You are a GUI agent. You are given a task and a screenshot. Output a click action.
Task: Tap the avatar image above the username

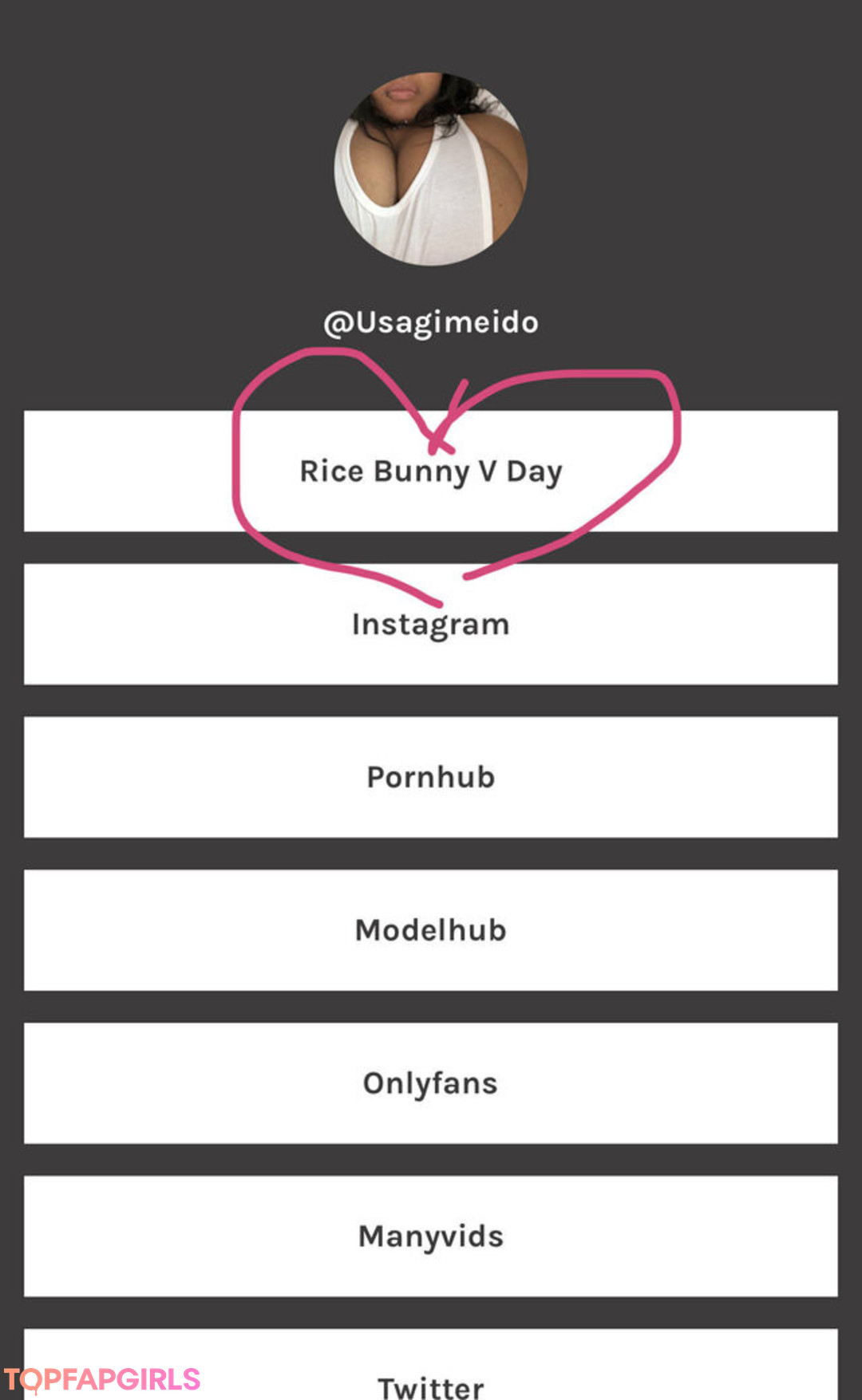pos(431,169)
